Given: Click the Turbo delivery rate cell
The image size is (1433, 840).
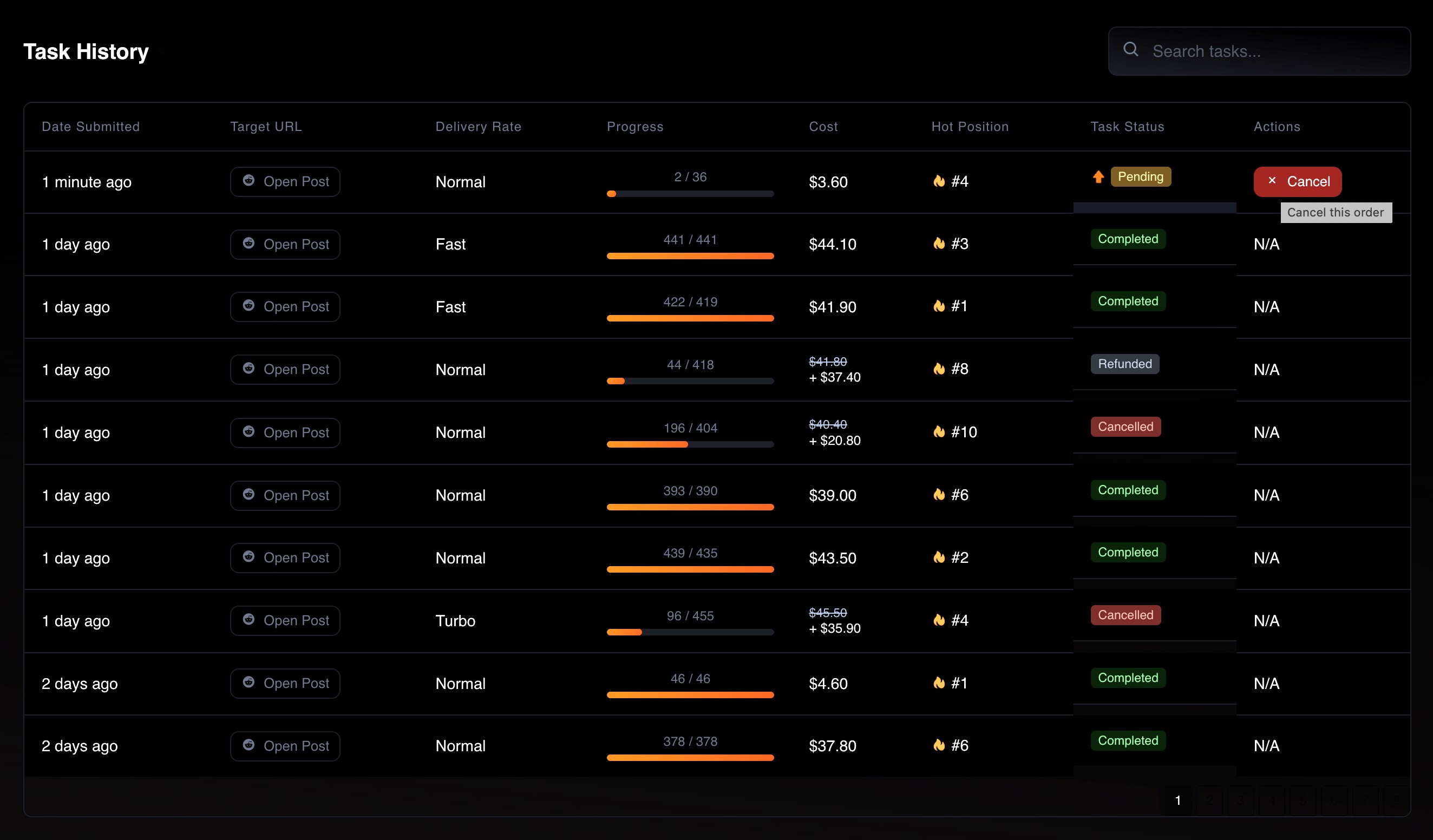Looking at the screenshot, I should click(x=455, y=621).
